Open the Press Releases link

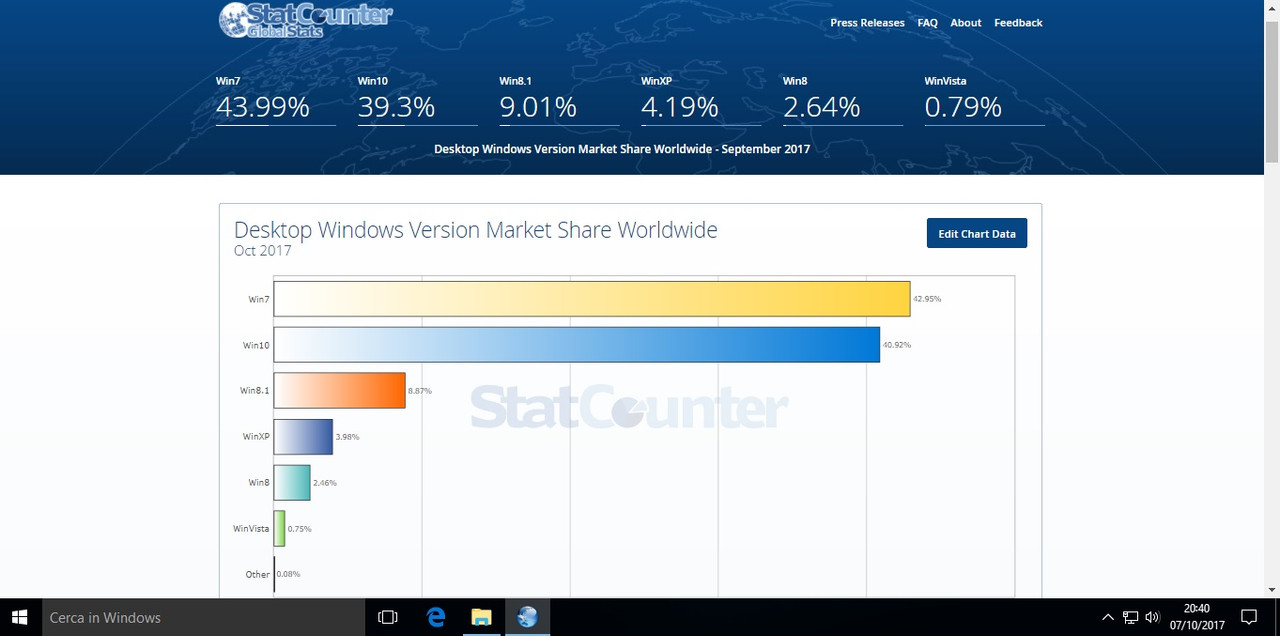[x=867, y=23]
